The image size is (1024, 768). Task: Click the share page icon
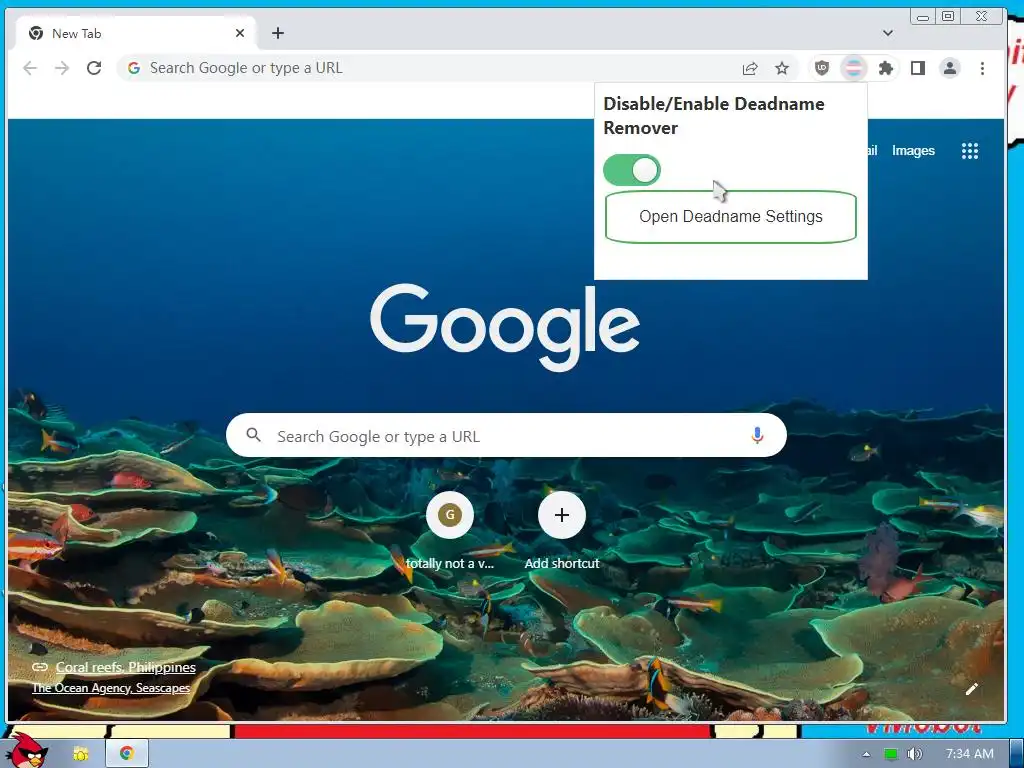pos(750,68)
